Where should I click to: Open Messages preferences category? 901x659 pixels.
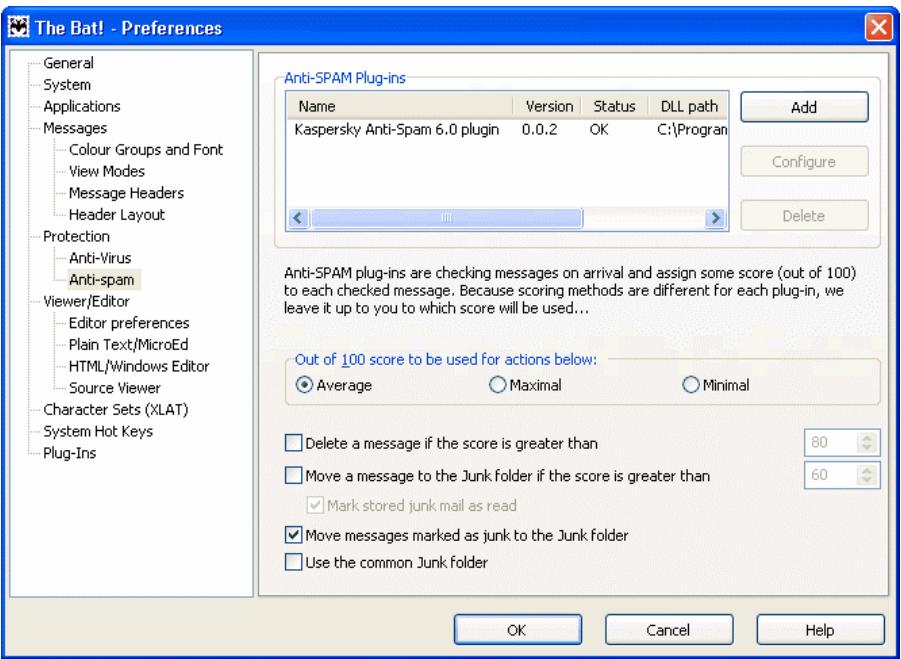click(75, 128)
